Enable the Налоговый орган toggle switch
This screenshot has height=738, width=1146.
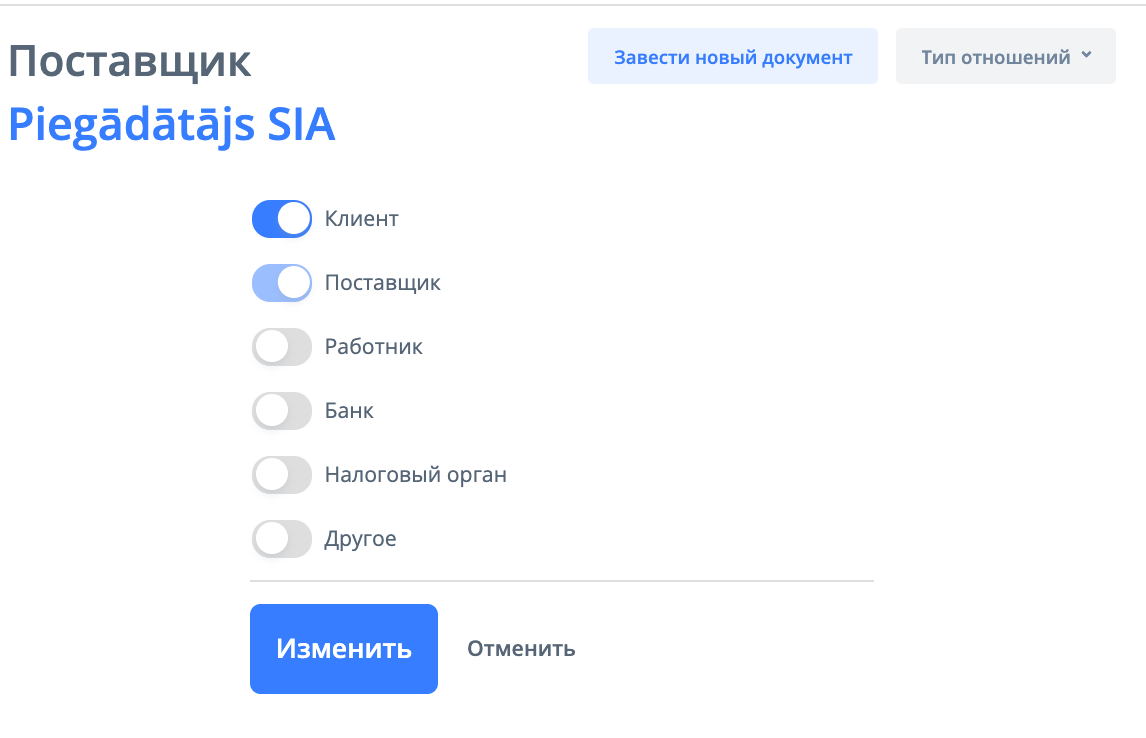pos(281,475)
